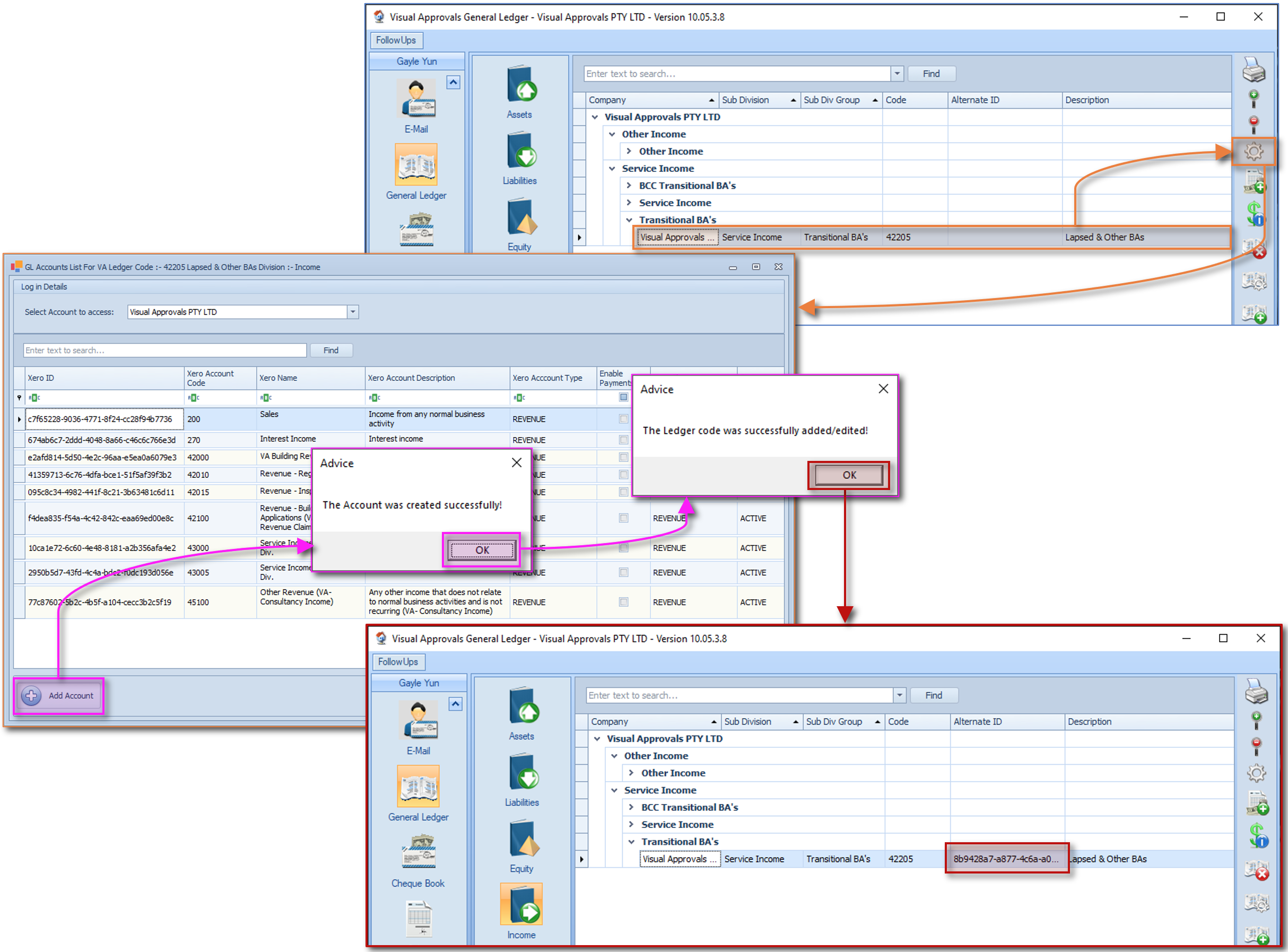Viewport: 1288px width, 952px height.
Task: Tick Enable Payments checkbox for account code 42100
Action: coord(623,518)
